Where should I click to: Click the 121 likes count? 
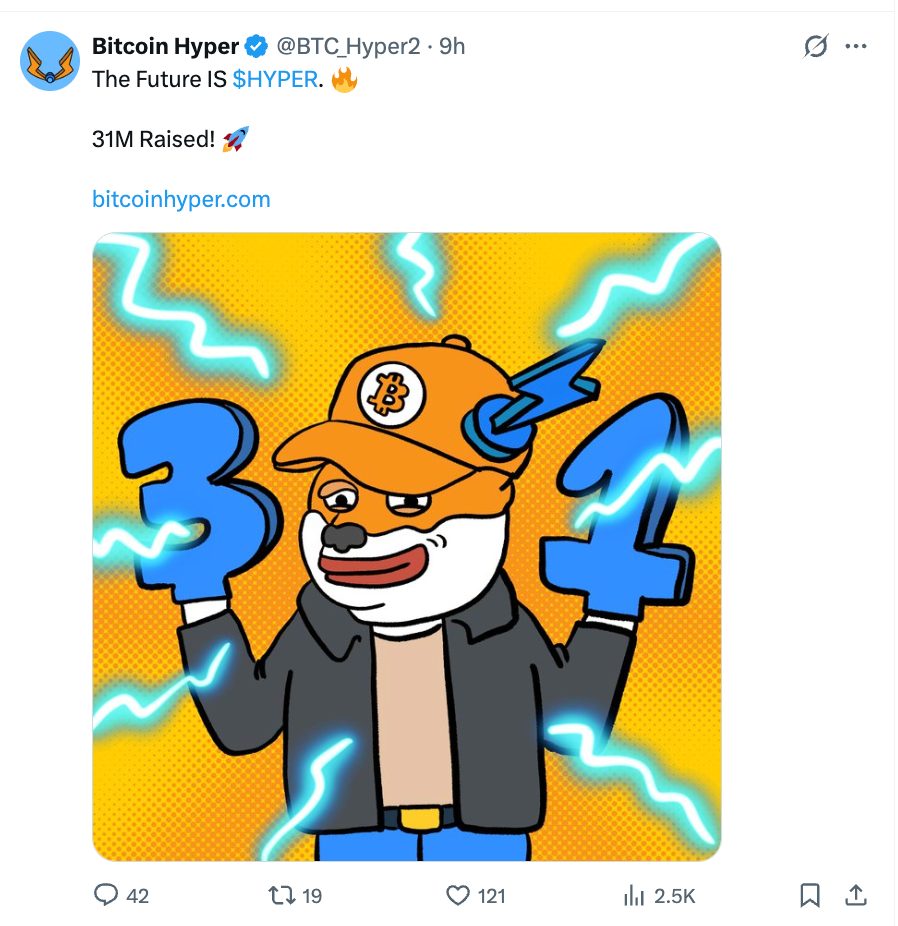click(x=491, y=896)
